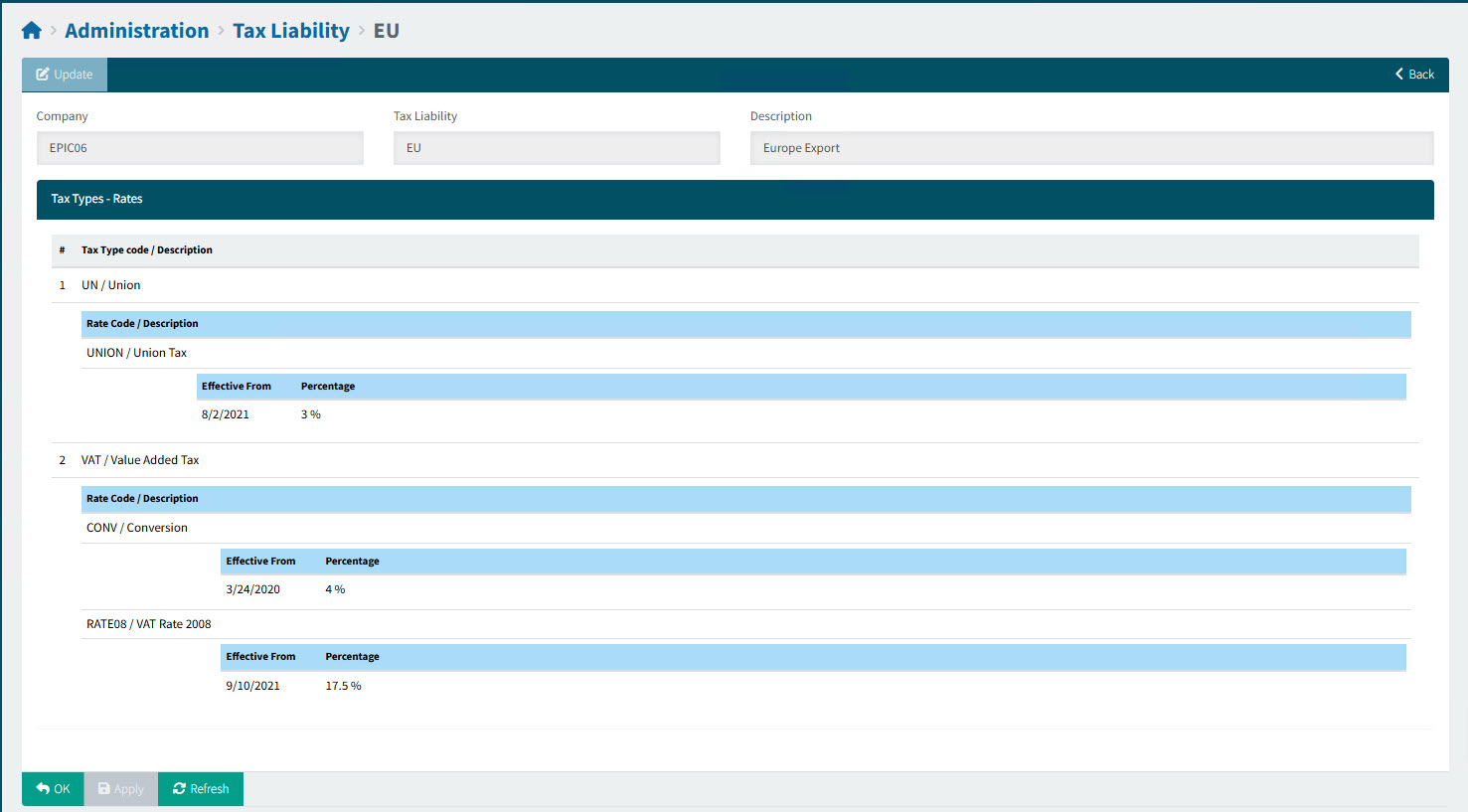Click the chevron separator after Administration
Image resolution: width=1468 pixels, height=812 pixels.
click(x=221, y=31)
